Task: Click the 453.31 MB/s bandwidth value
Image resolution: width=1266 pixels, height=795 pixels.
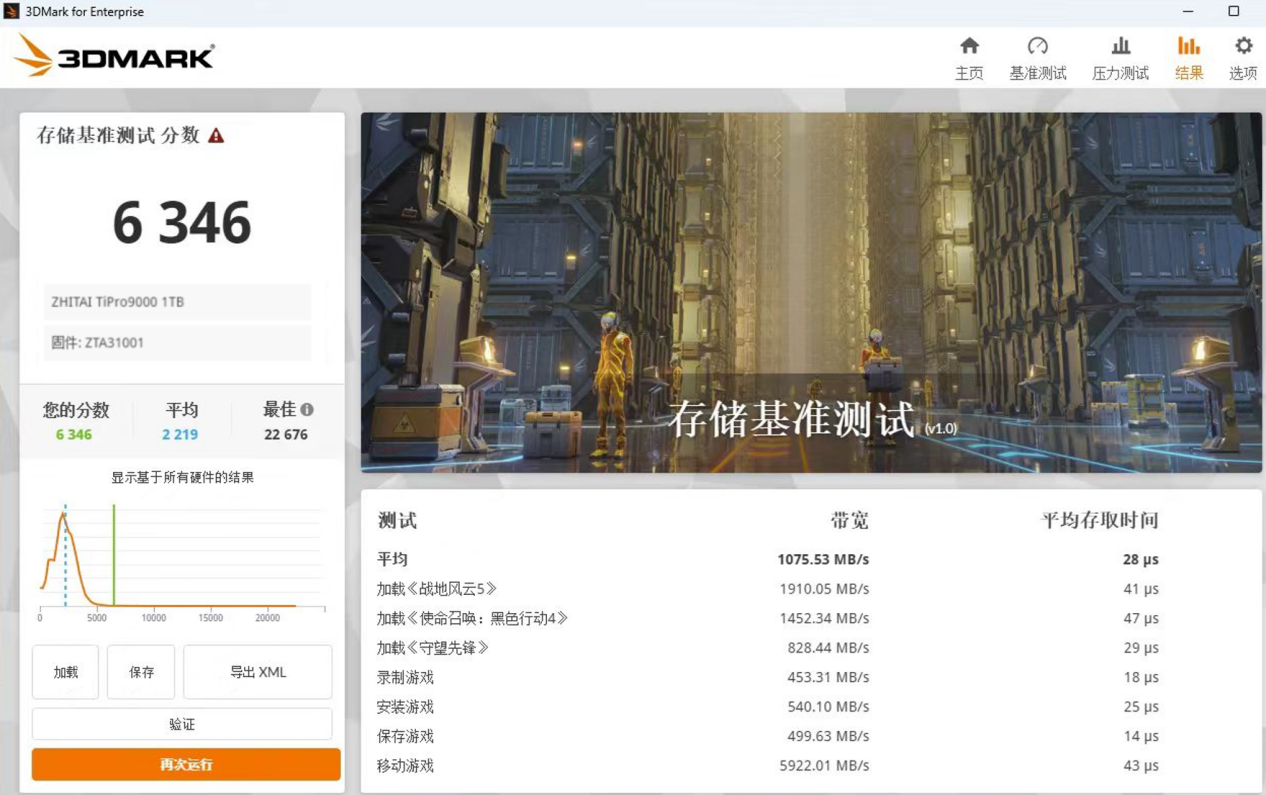Action: pos(828,677)
